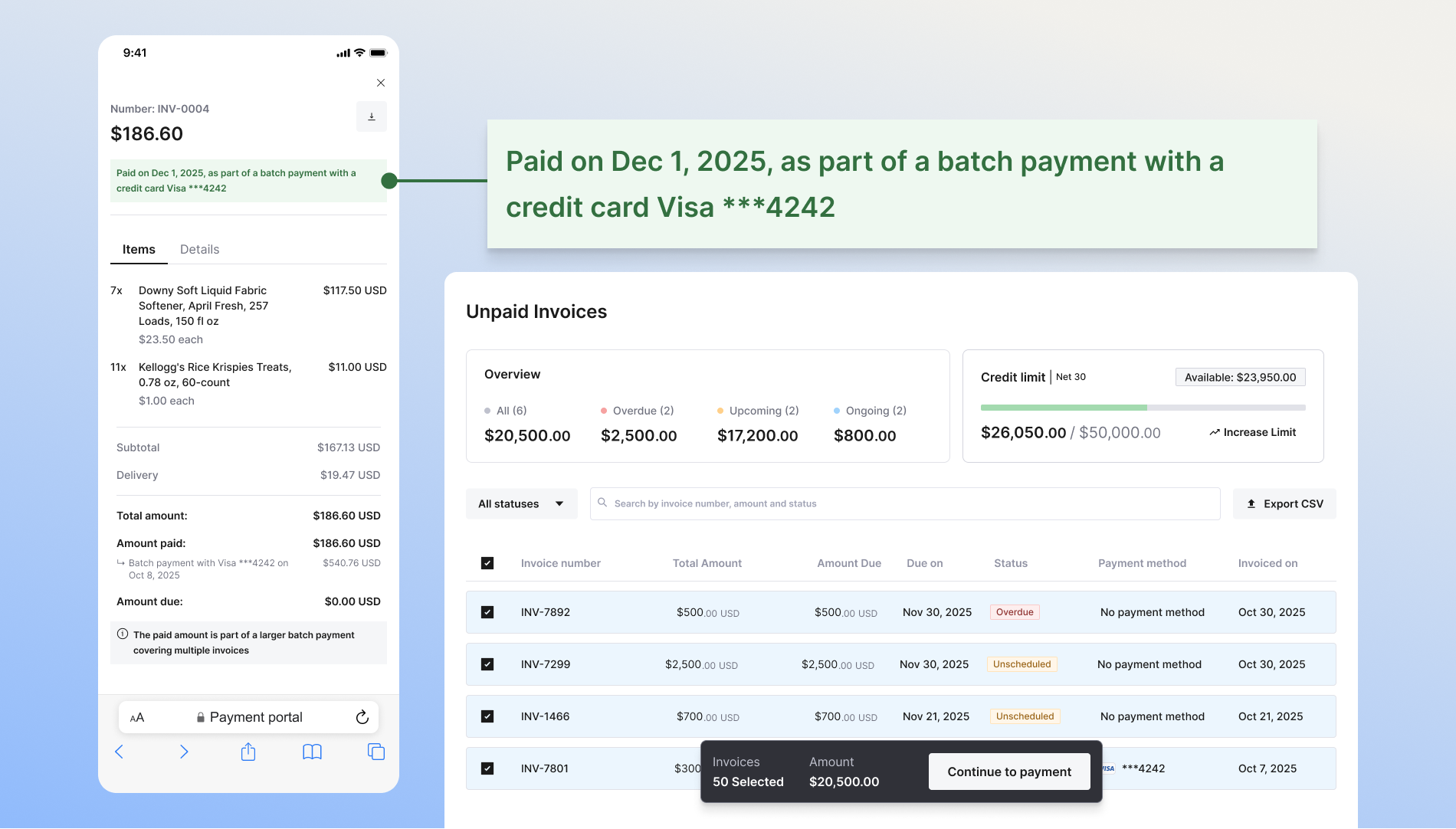Click the Available: $23,950.00 badge
1456x829 pixels.
pyautogui.click(x=1241, y=377)
